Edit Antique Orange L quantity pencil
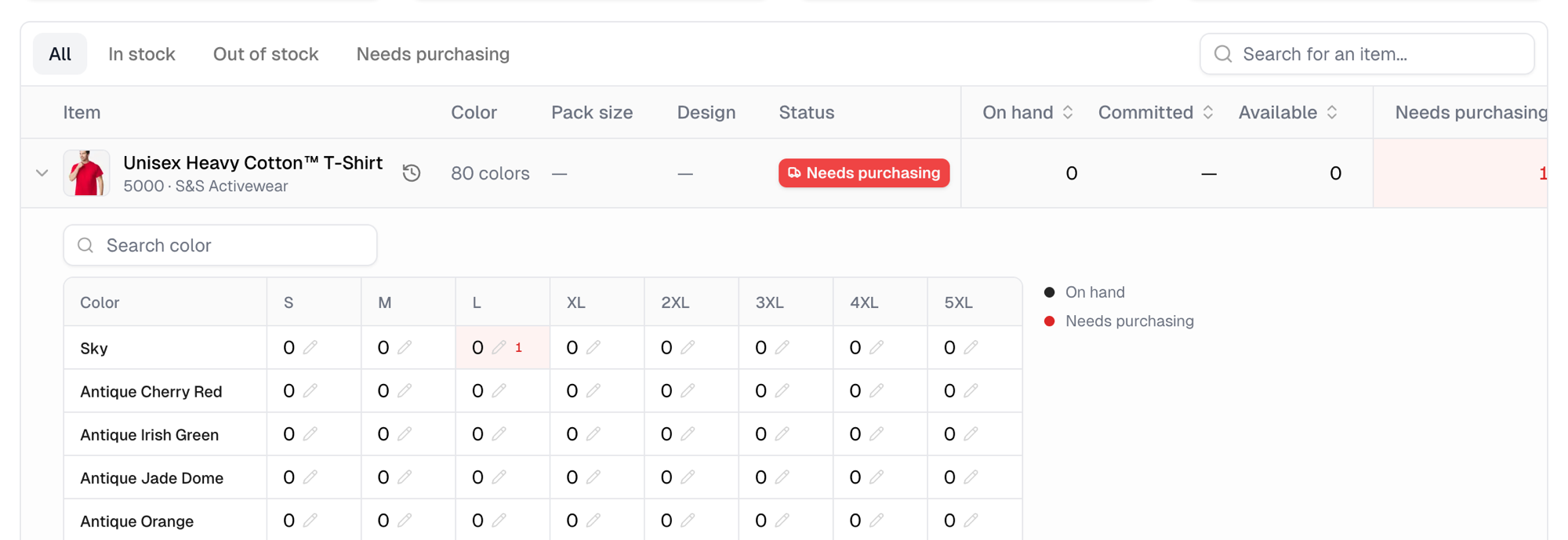 [x=499, y=520]
